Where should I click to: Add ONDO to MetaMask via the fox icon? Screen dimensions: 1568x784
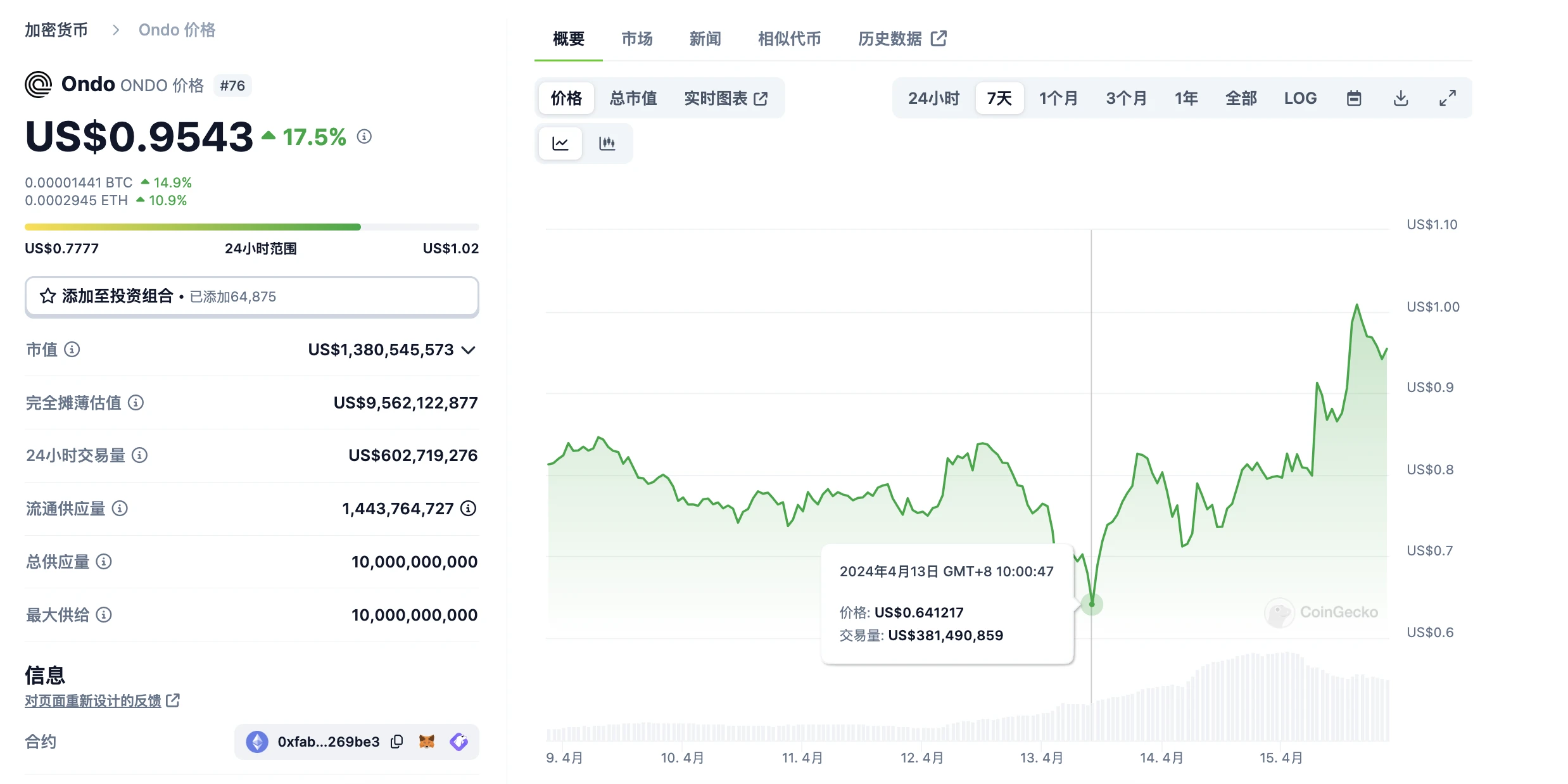426,741
